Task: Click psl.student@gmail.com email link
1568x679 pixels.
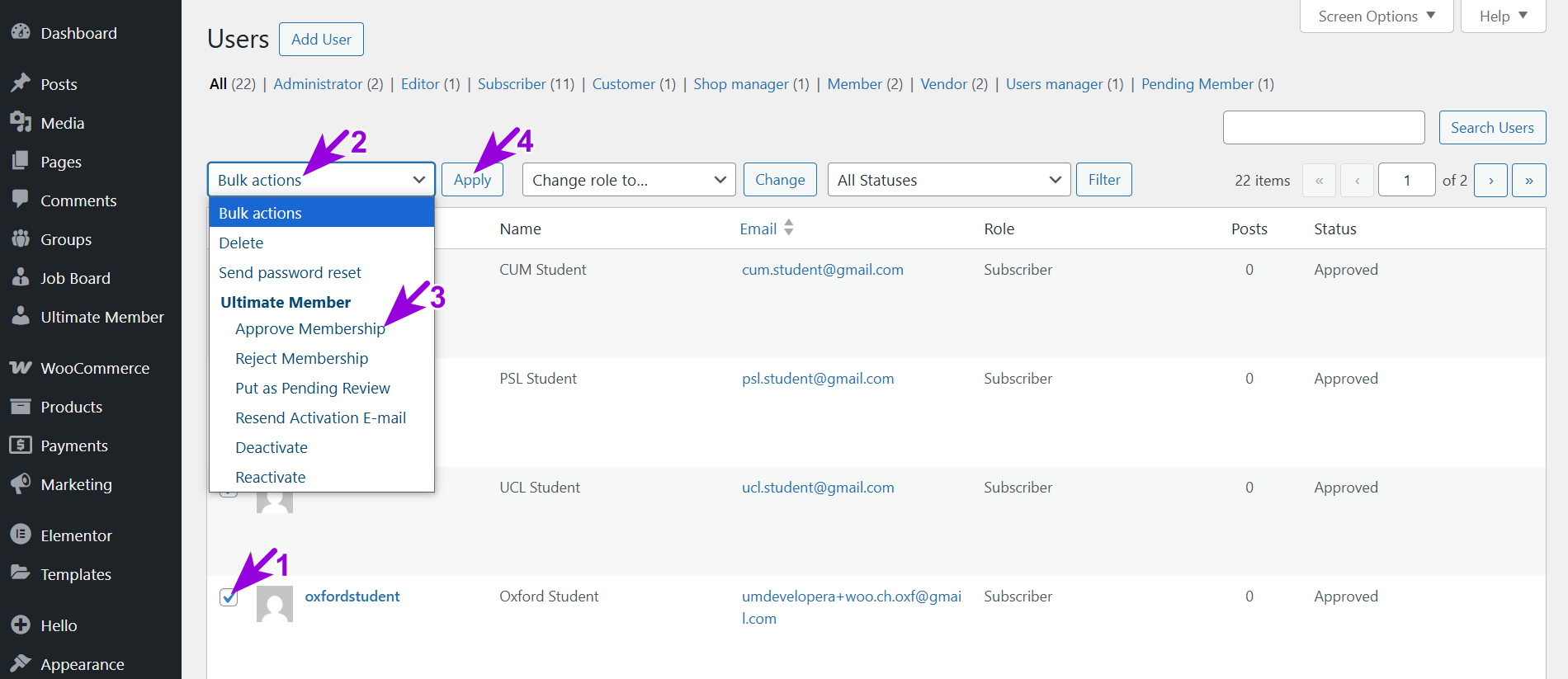Action: (818, 378)
